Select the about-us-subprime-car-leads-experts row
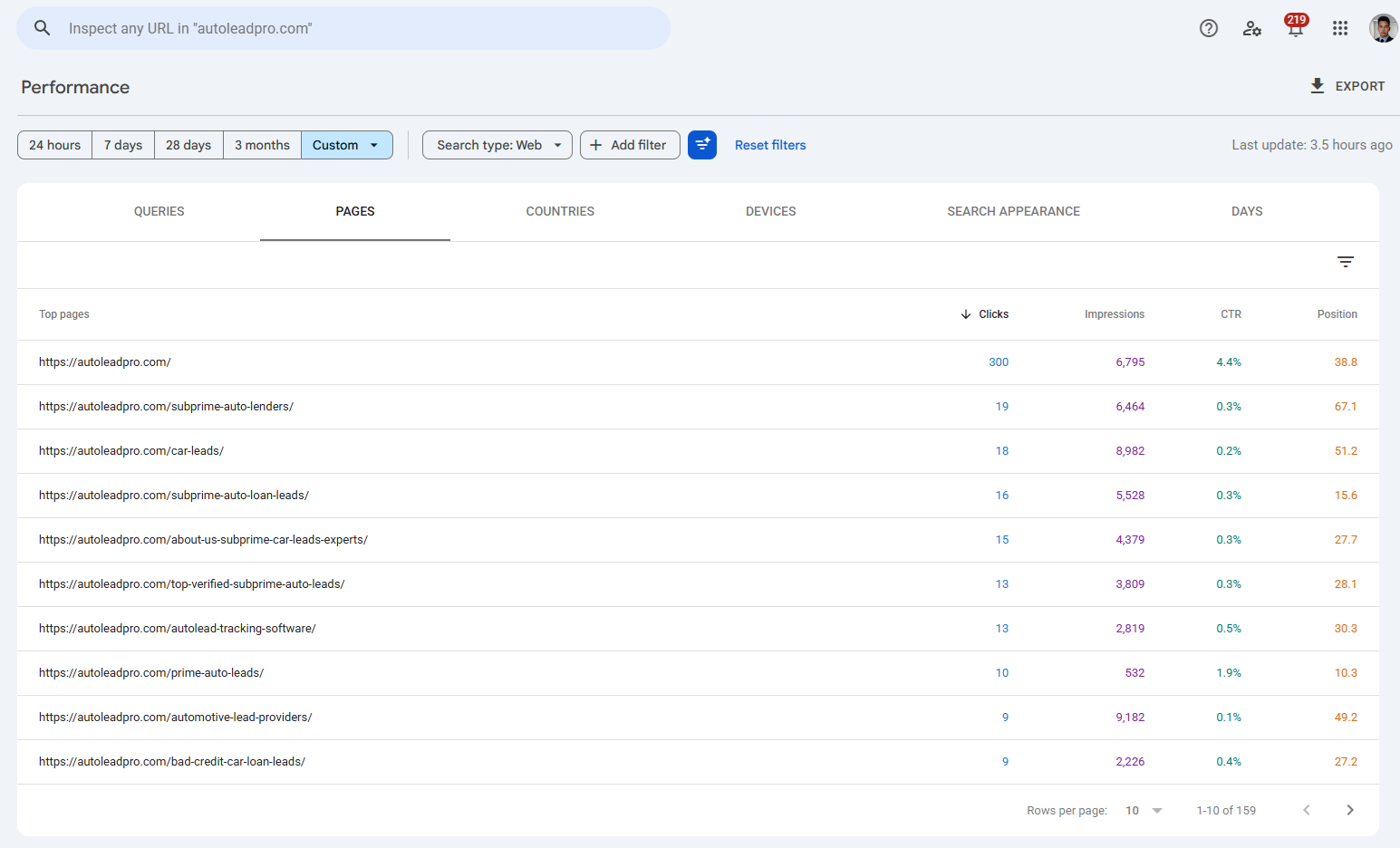 pos(698,540)
